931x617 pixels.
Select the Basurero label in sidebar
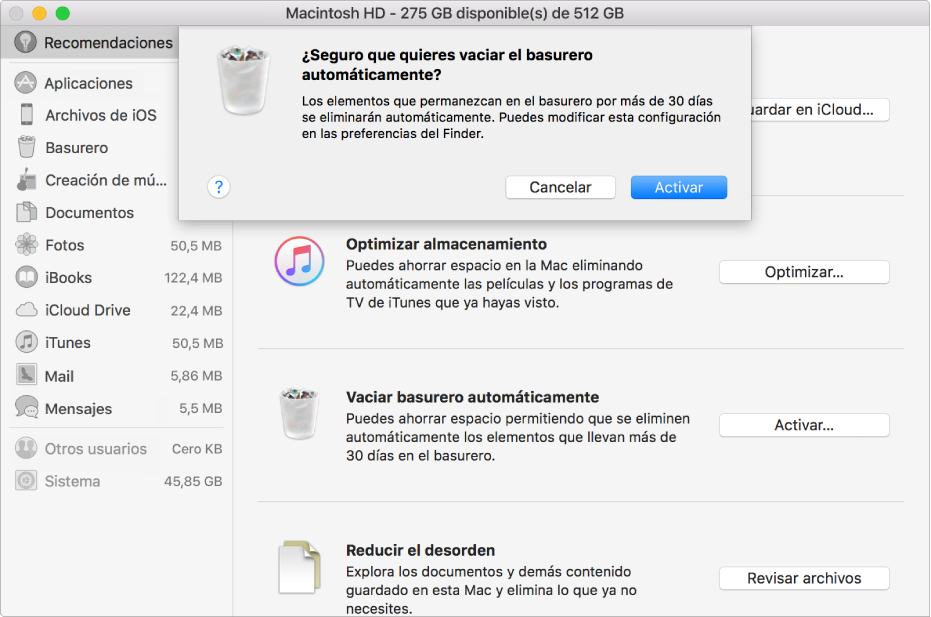pos(77,148)
